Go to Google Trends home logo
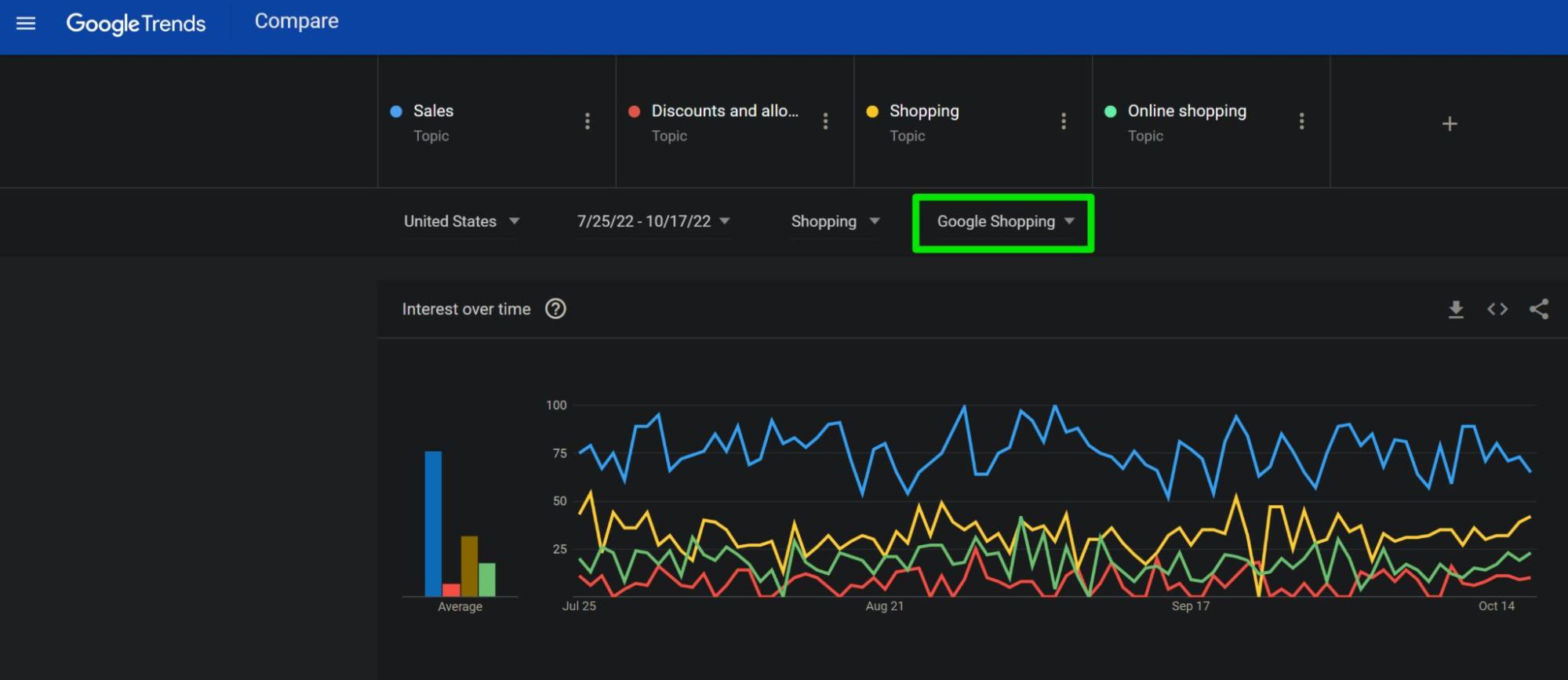This screenshot has width=1568, height=680. point(136,24)
